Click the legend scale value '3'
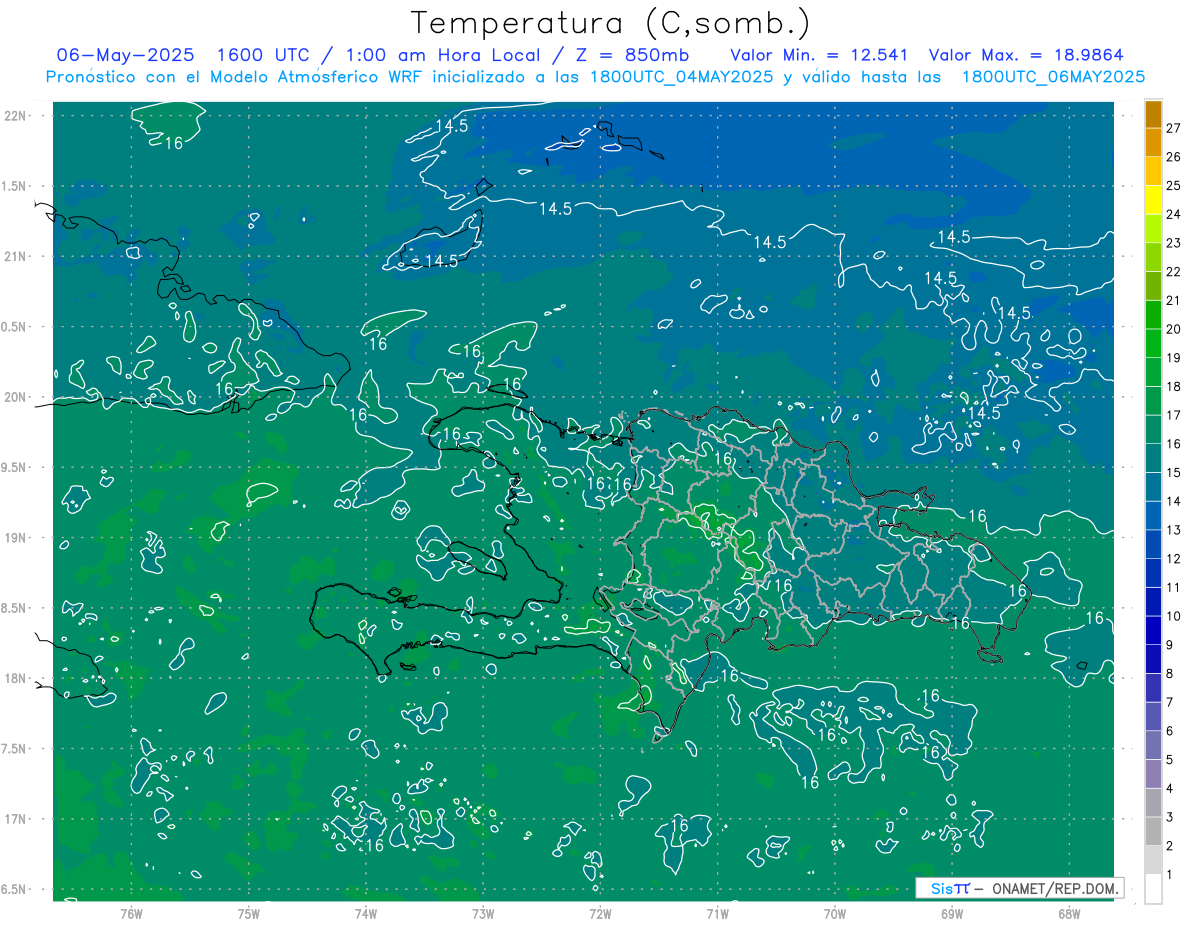The image size is (1200, 927). coord(1170,817)
